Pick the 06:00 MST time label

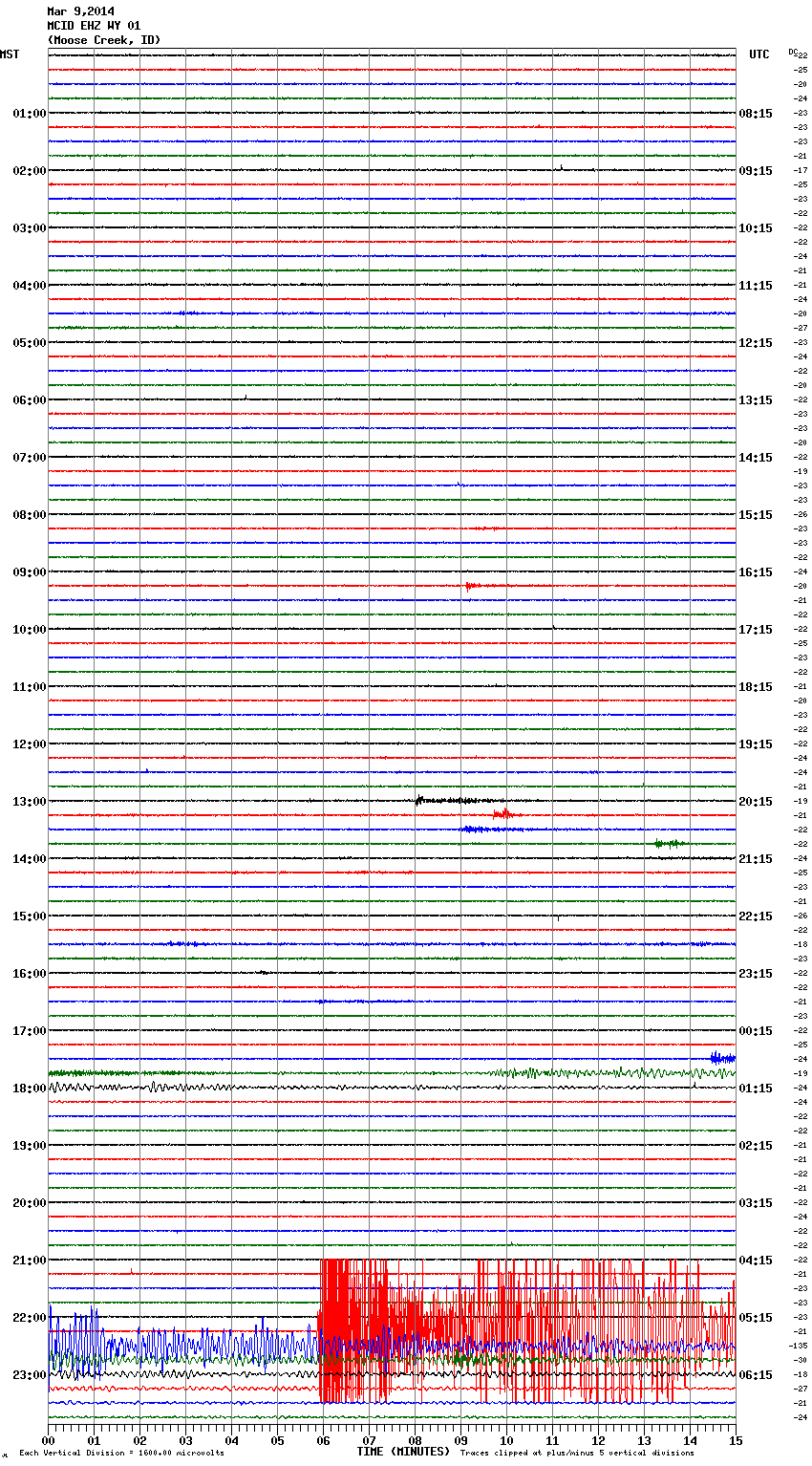(x=30, y=400)
